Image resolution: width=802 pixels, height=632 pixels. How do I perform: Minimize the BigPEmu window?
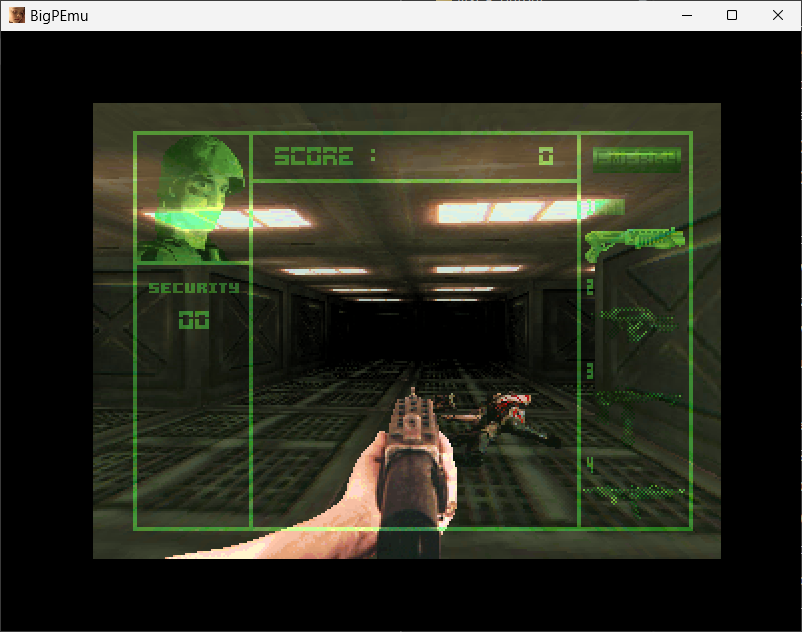click(x=687, y=15)
